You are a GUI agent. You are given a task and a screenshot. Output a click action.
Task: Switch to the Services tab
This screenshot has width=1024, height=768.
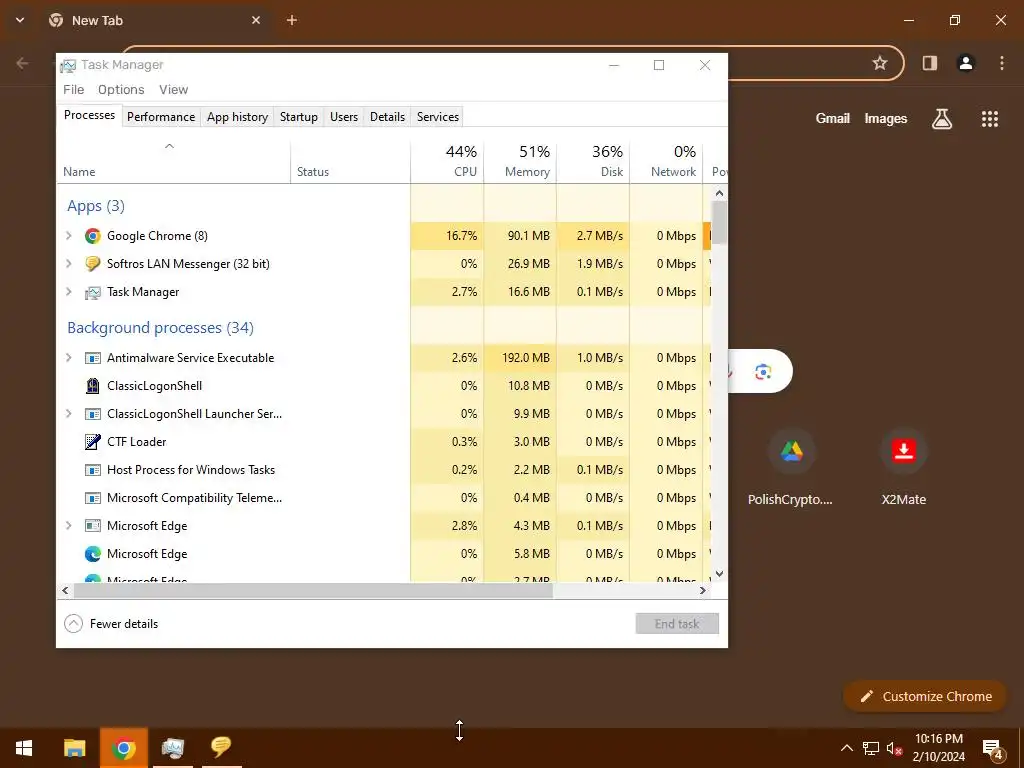click(x=438, y=117)
